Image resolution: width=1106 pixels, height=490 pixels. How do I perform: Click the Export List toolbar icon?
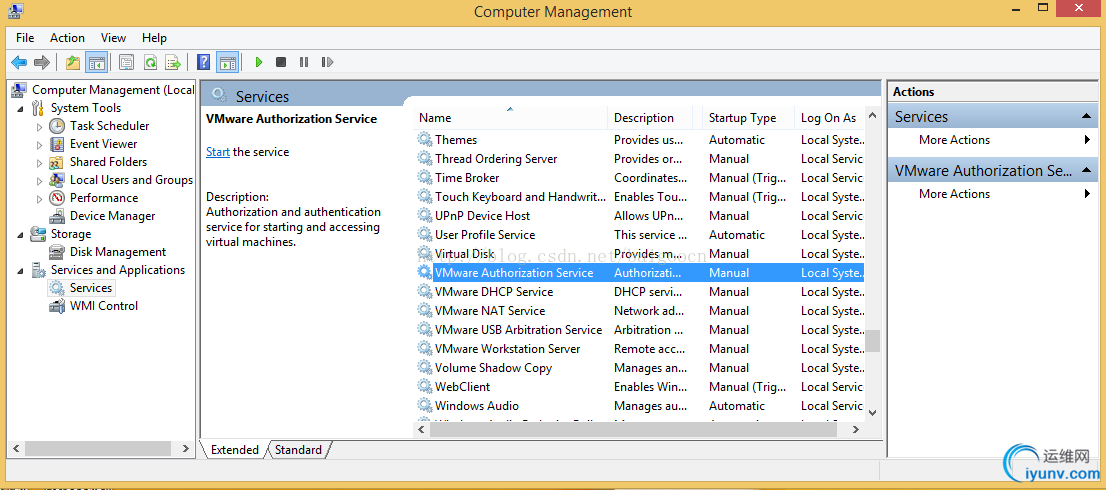click(173, 62)
